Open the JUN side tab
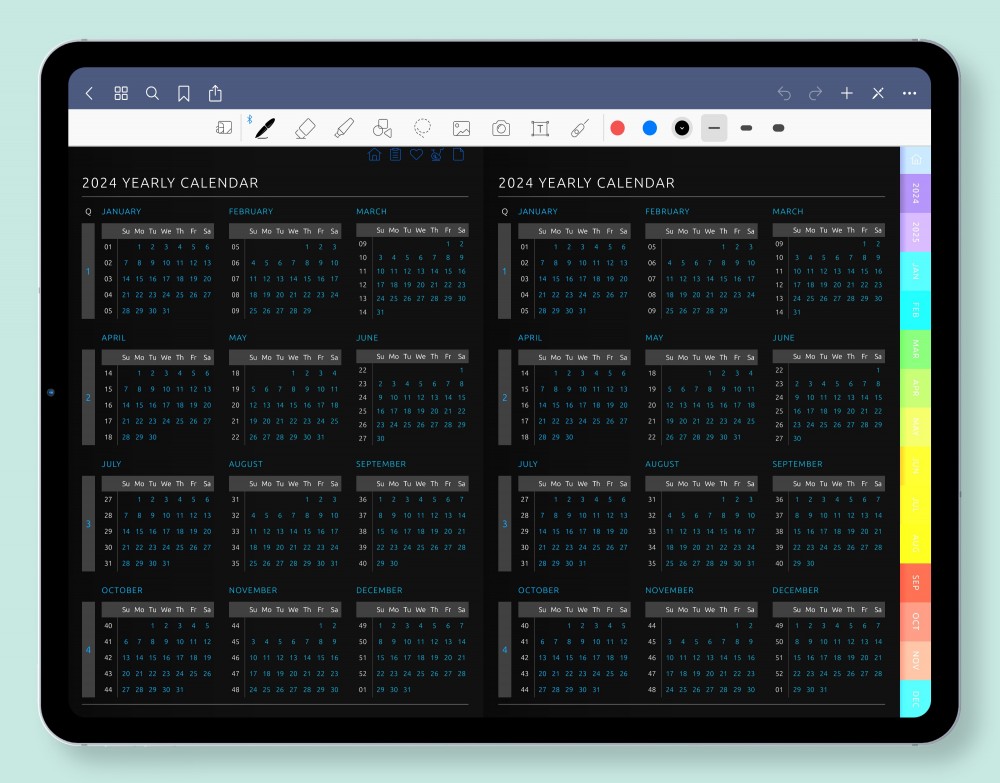Viewport: 1000px width, 783px height. 916,466
